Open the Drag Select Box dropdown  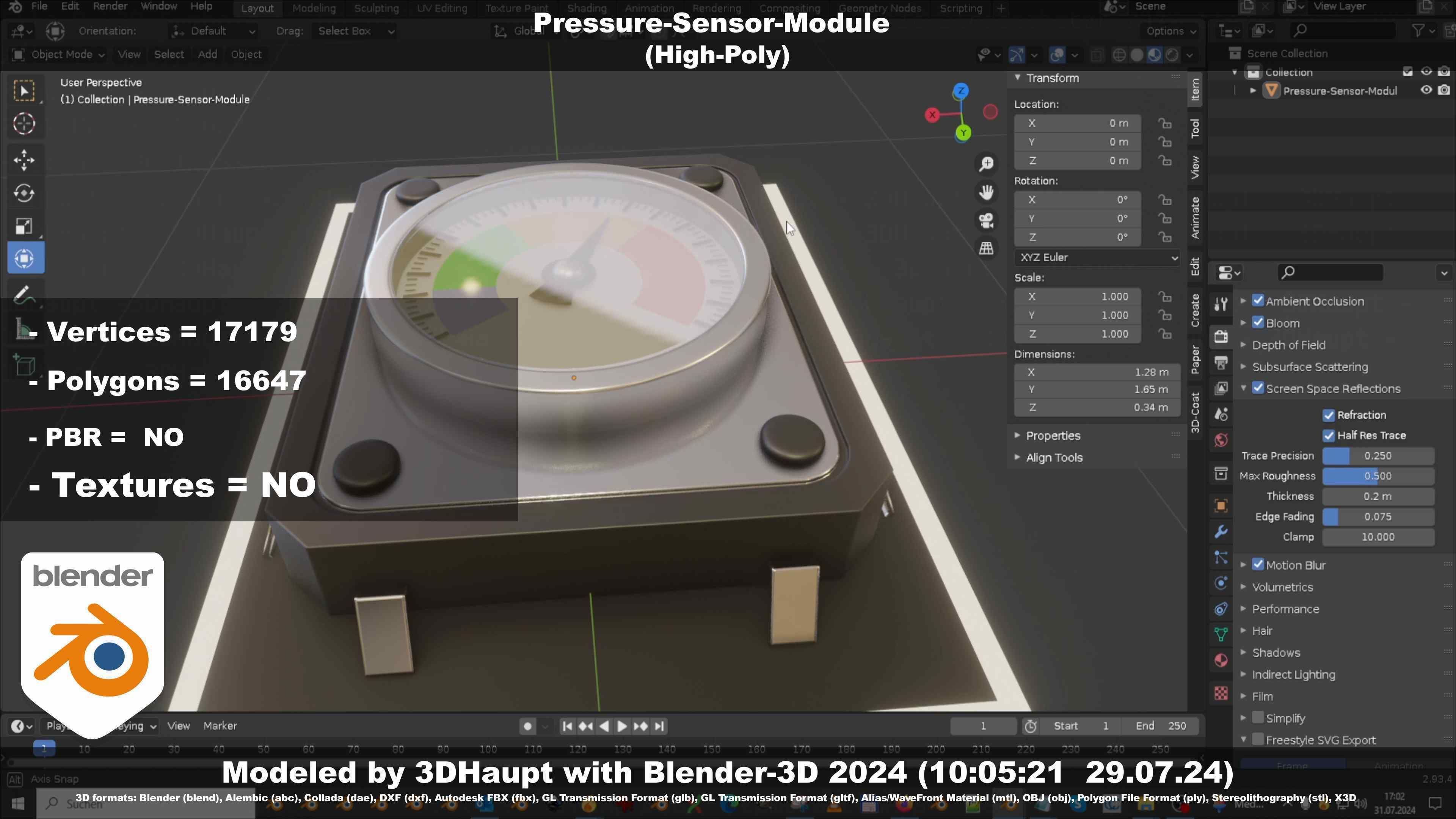tap(356, 31)
